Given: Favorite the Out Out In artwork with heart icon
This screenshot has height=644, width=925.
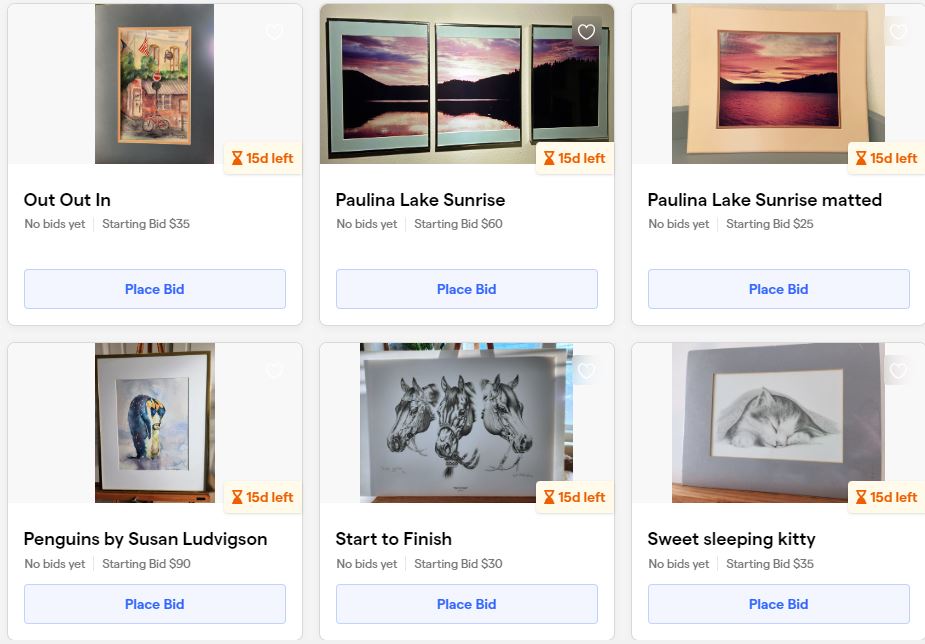Looking at the screenshot, I should pos(274,32).
